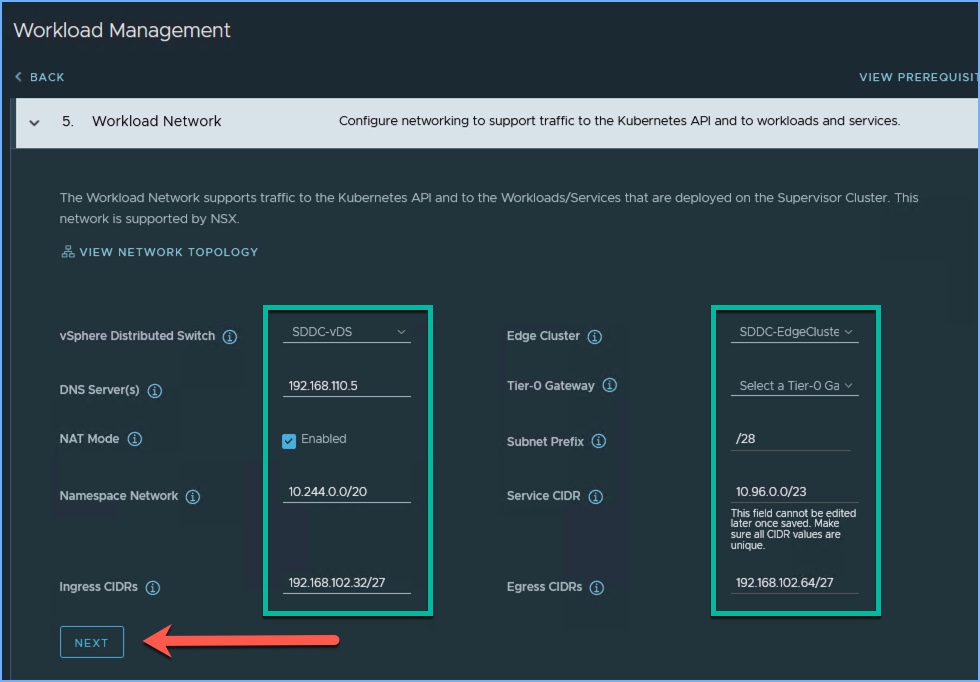Click the NEXT button
Viewport: 980px width, 682px height.
coord(91,643)
